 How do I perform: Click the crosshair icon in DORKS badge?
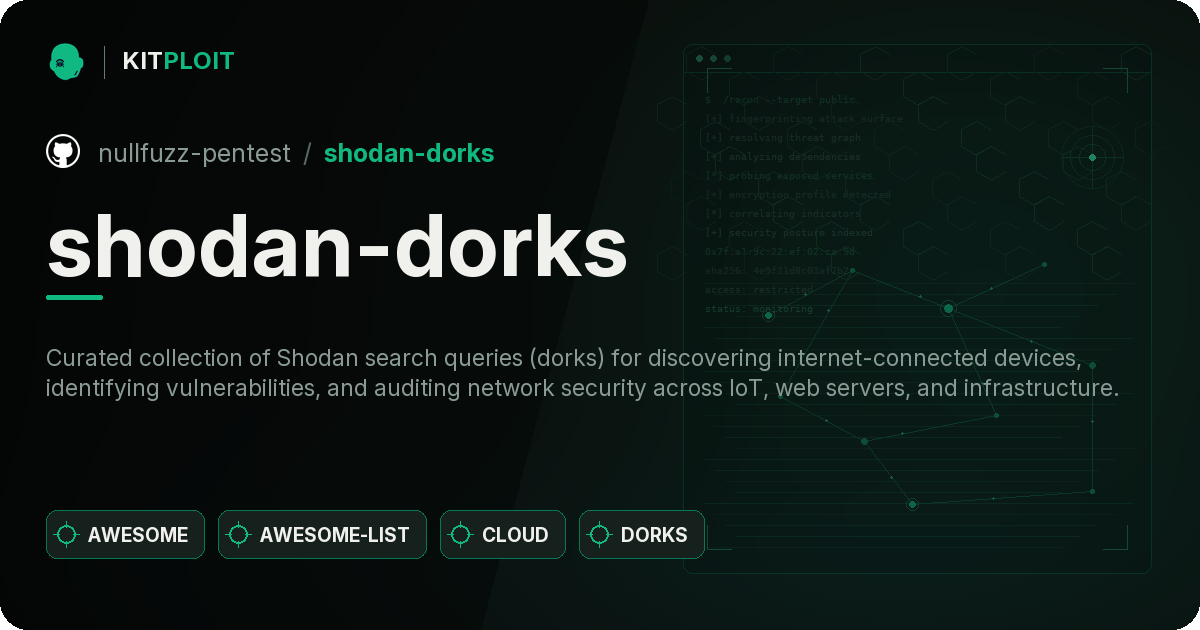coord(600,535)
